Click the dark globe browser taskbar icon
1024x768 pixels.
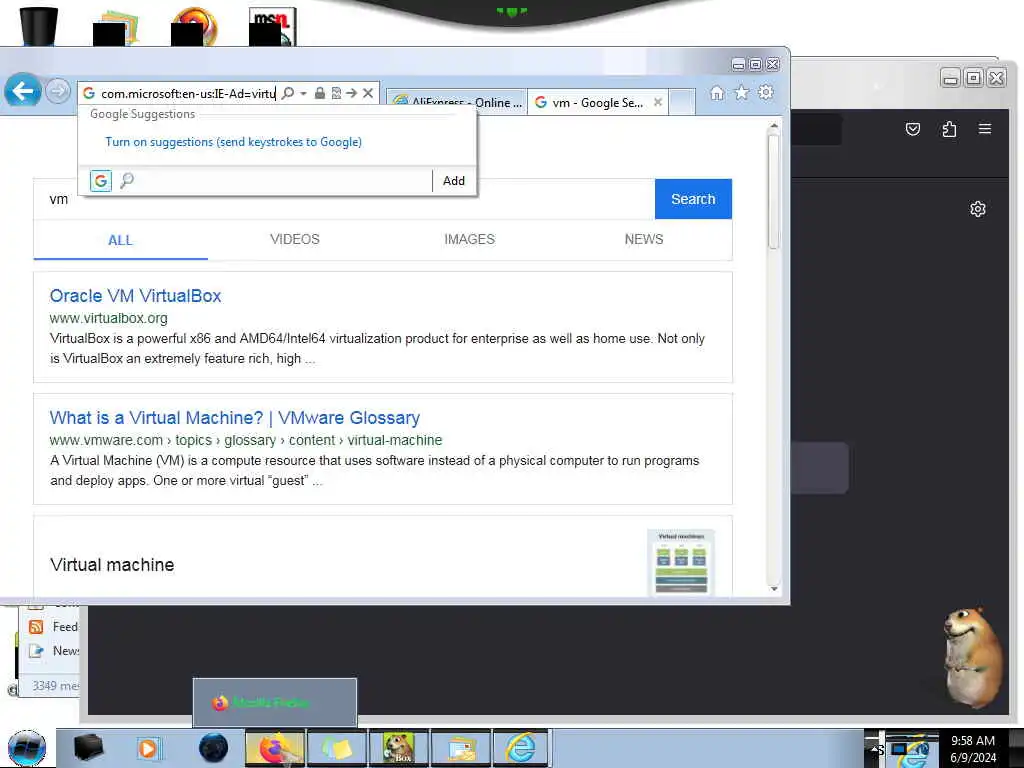(x=213, y=748)
